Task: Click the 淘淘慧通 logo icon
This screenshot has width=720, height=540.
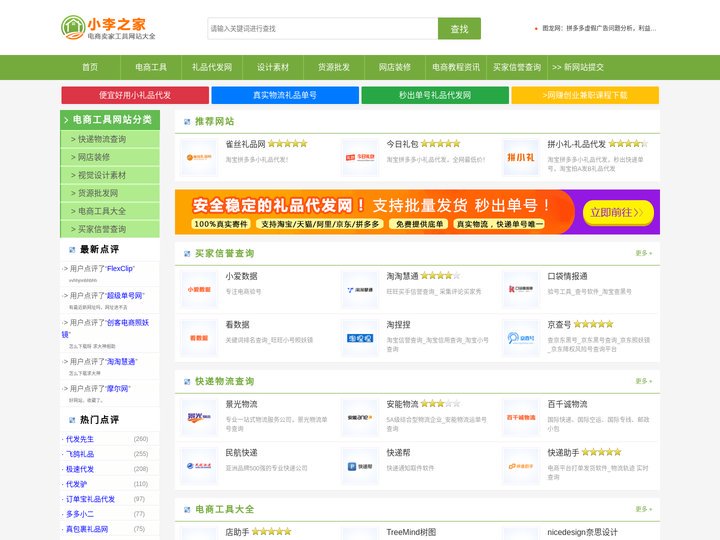Action: [360, 290]
